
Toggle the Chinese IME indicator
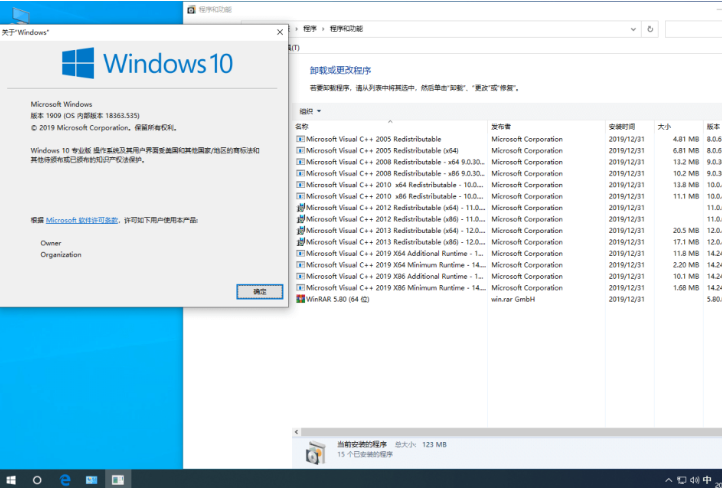pyautogui.click(x=707, y=480)
